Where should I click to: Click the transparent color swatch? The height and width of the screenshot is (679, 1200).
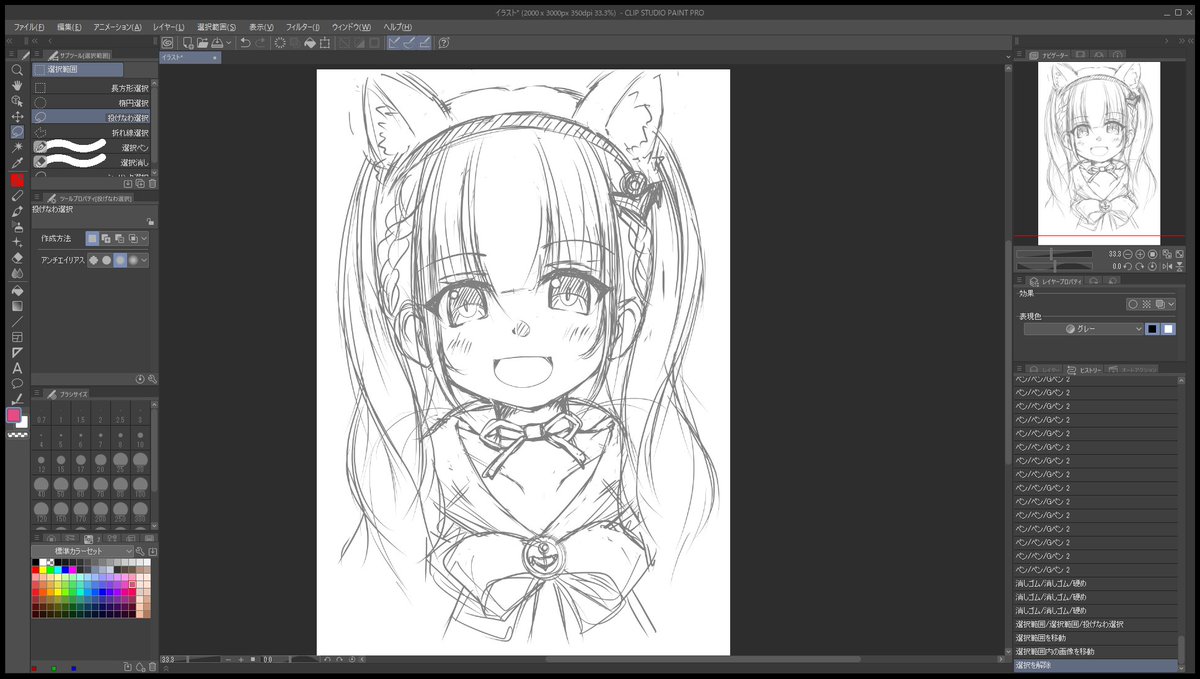point(17,435)
